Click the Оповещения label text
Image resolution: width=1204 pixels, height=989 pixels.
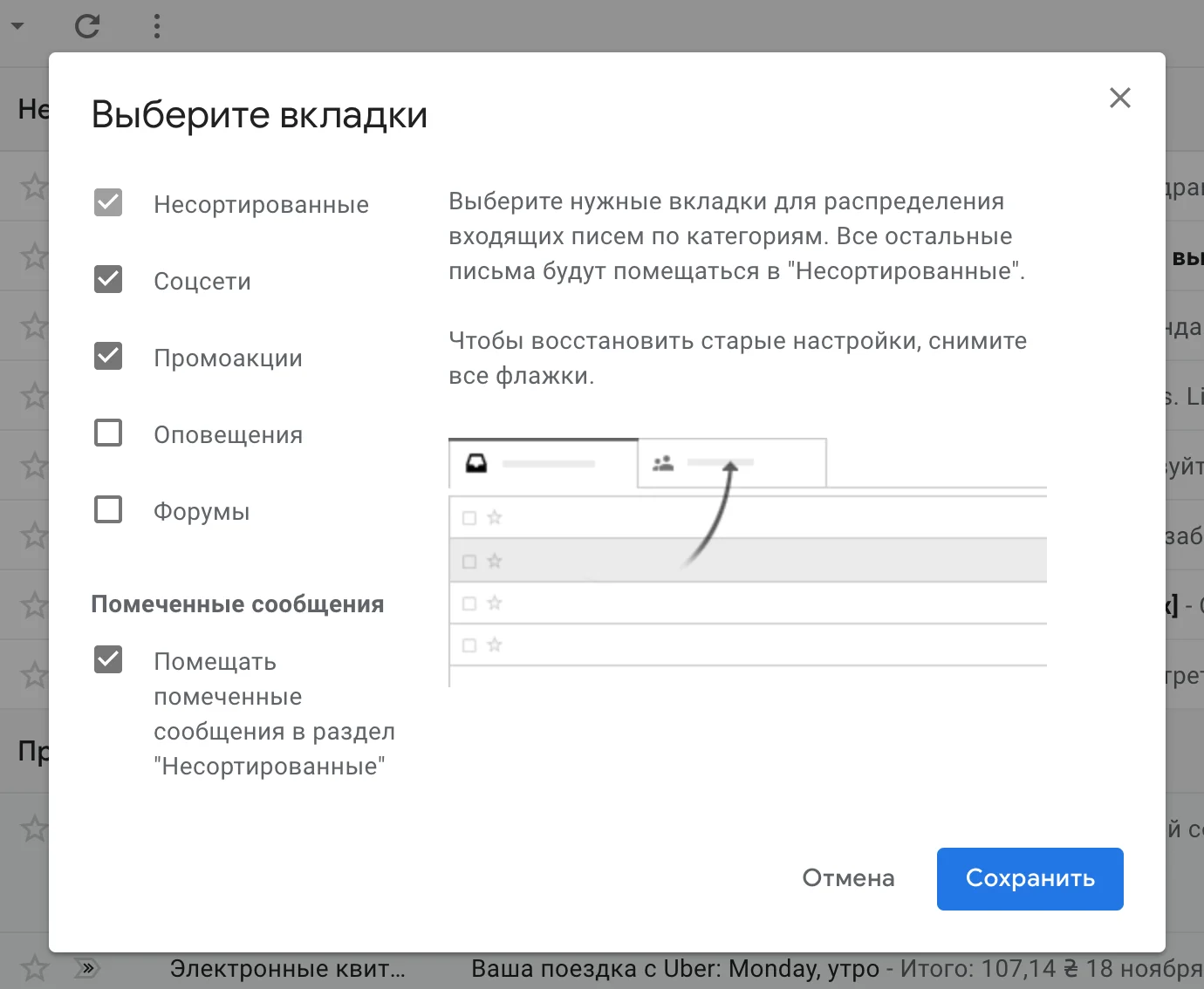(228, 435)
